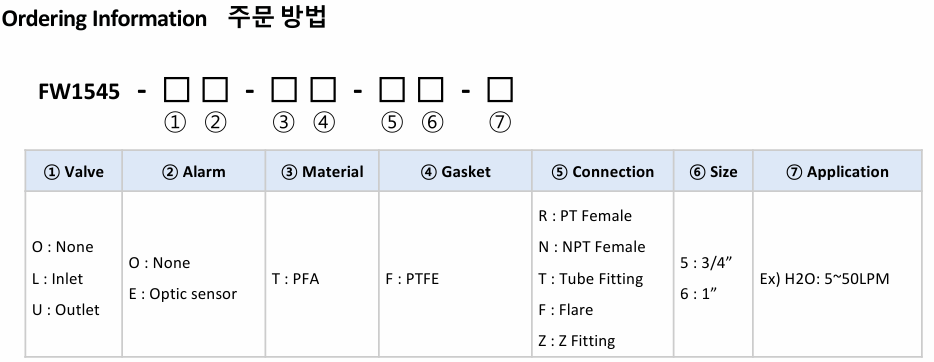Click the Alarm column header

point(194,171)
